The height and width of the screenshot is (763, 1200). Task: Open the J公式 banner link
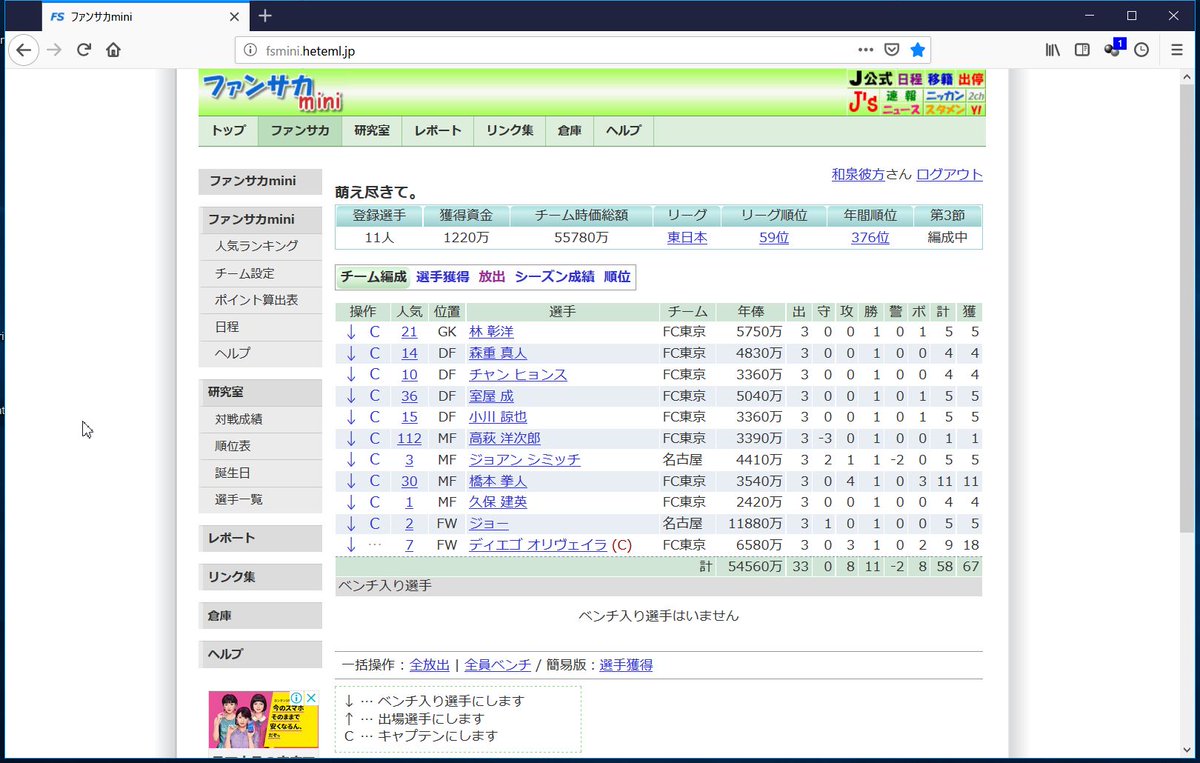tap(870, 79)
